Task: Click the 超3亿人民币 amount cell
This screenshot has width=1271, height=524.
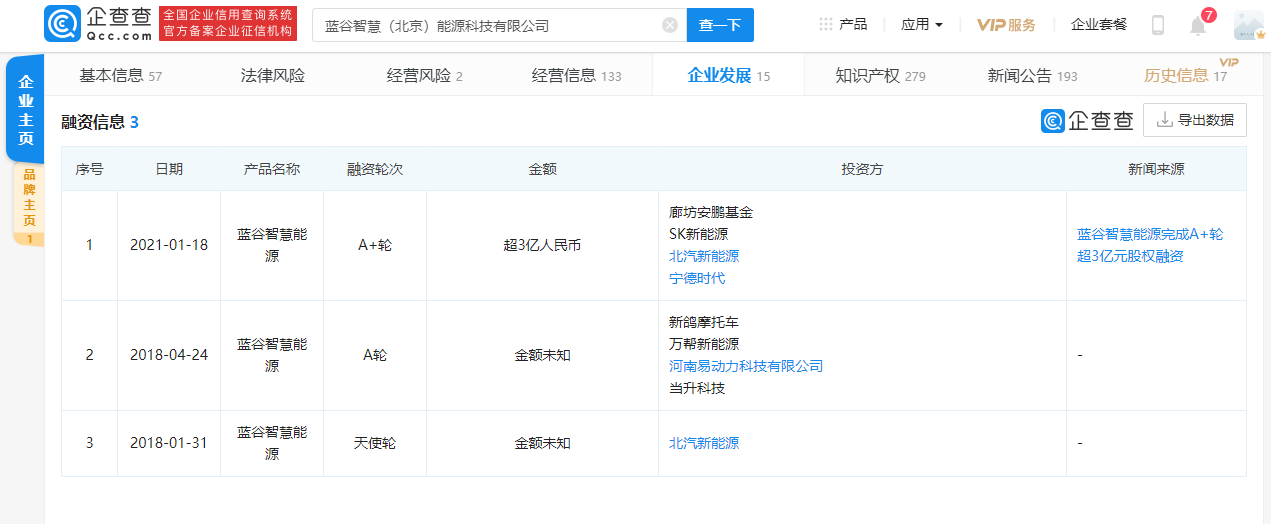Action: [542, 245]
